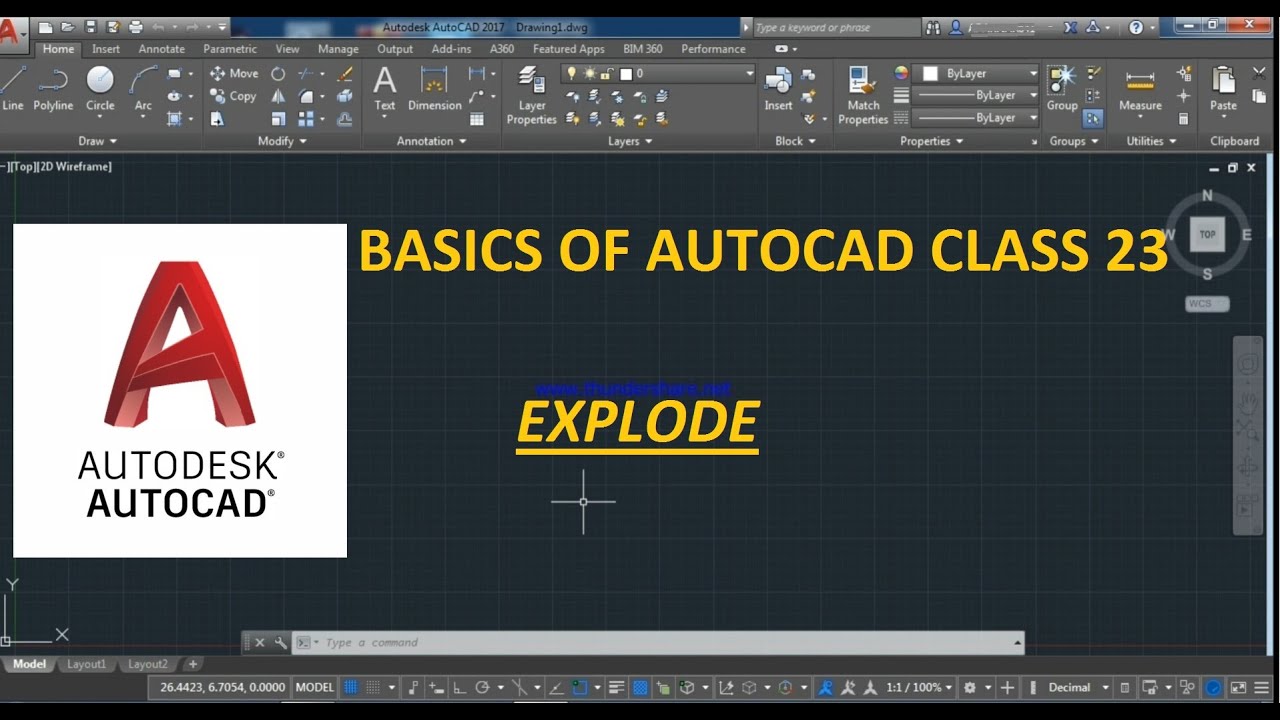Open the Manage ribbon tab
This screenshot has width=1280, height=720.
click(338, 48)
